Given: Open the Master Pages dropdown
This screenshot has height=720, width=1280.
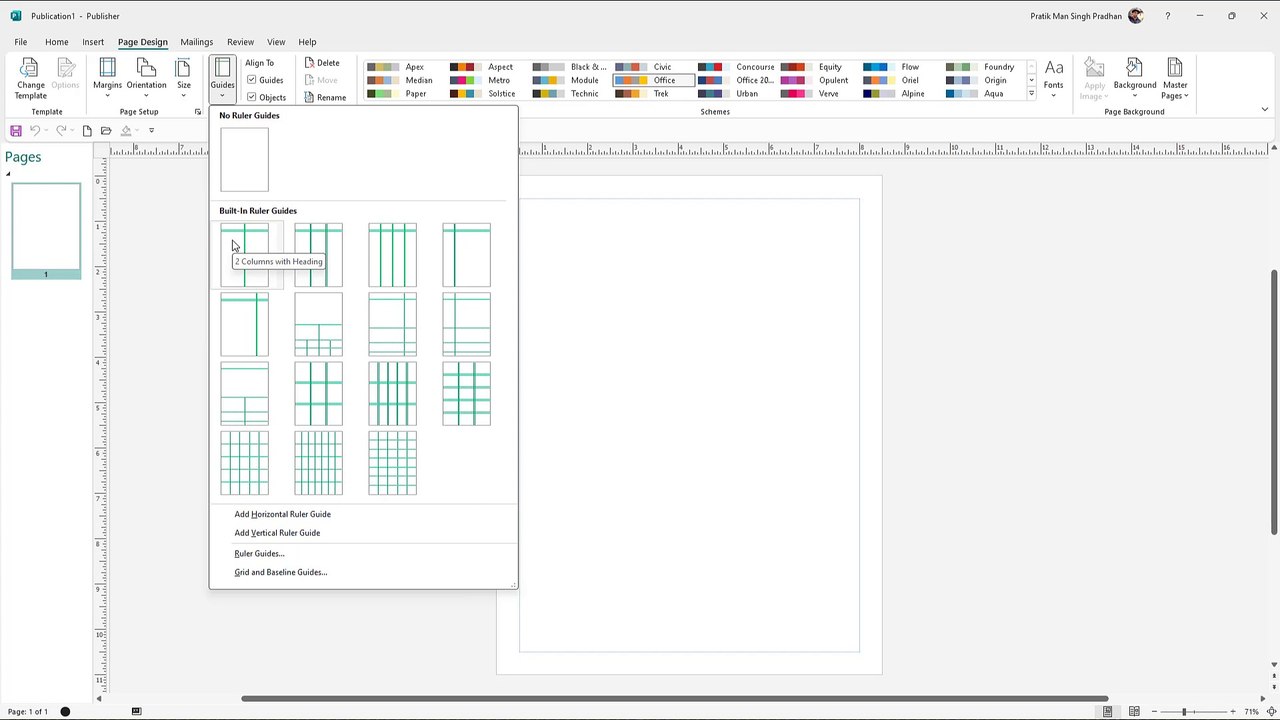Looking at the screenshot, I should click(1175, 79).
